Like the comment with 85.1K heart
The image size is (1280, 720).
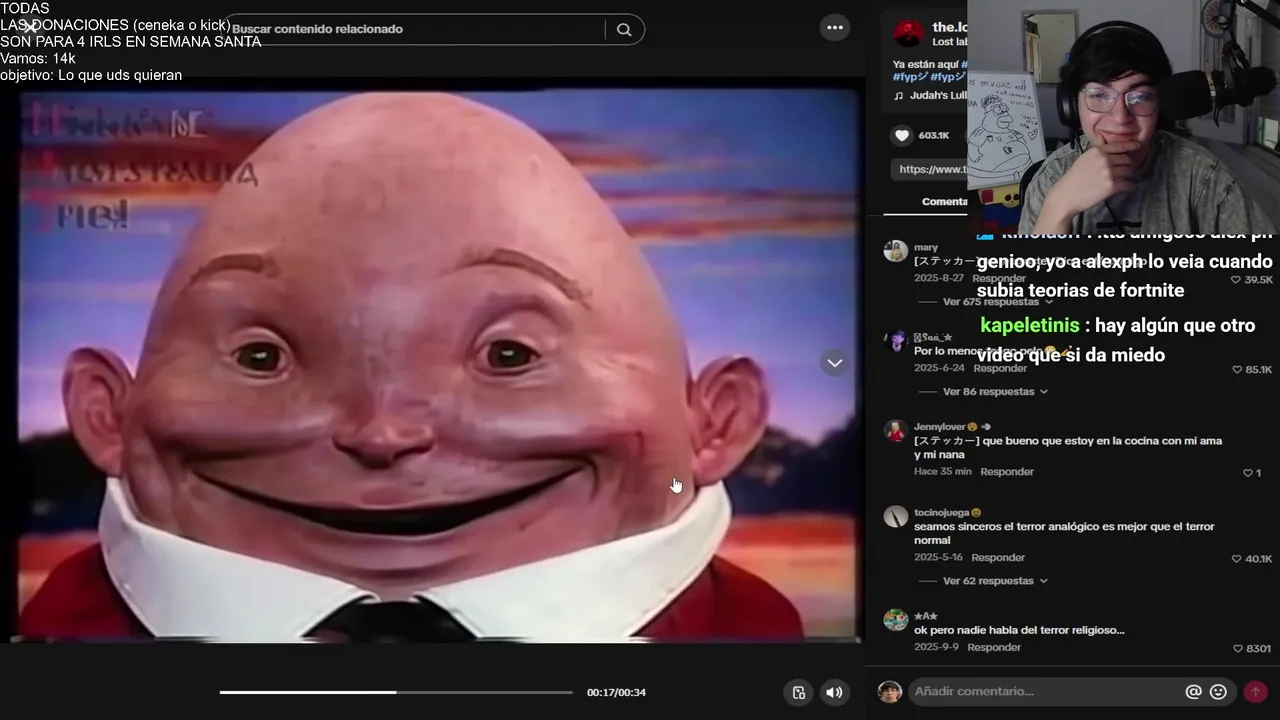pos(1236,370)
